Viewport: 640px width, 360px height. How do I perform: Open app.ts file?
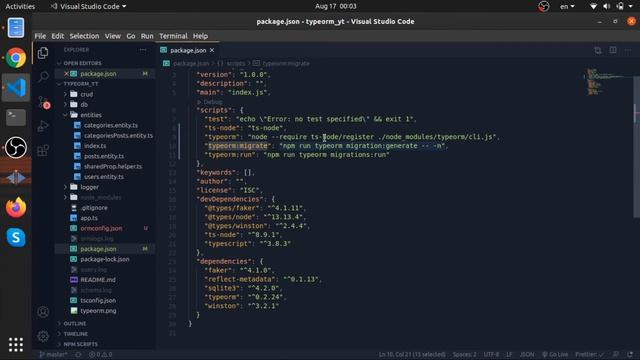pyautogui.click(x=89, y=218)
